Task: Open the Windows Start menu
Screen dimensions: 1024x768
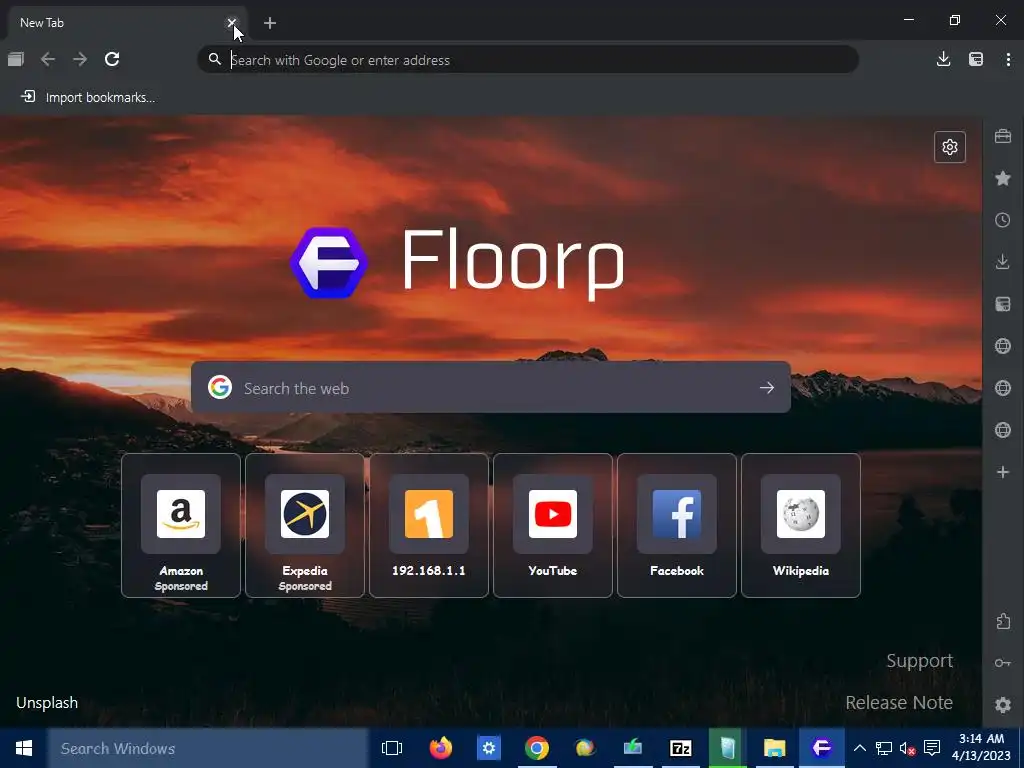Action: coord(24,748)
